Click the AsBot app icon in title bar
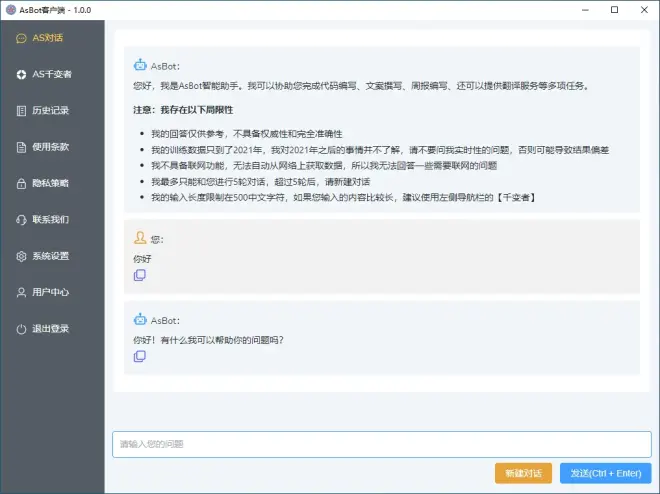The width and height of the screenshot is (660, 494). click(10, 9)
